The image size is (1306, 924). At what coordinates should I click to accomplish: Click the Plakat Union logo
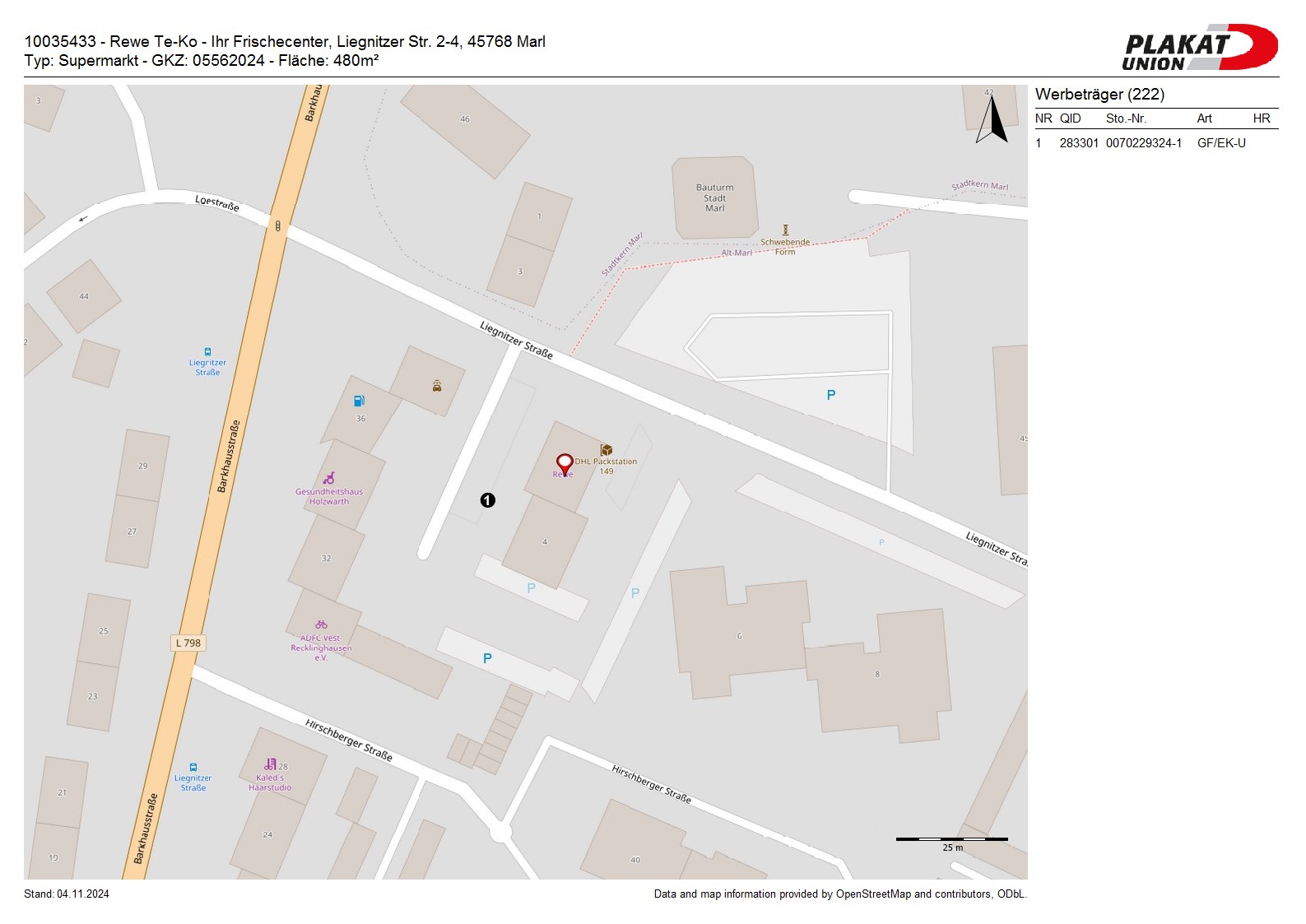click(x=1199, y=48)
